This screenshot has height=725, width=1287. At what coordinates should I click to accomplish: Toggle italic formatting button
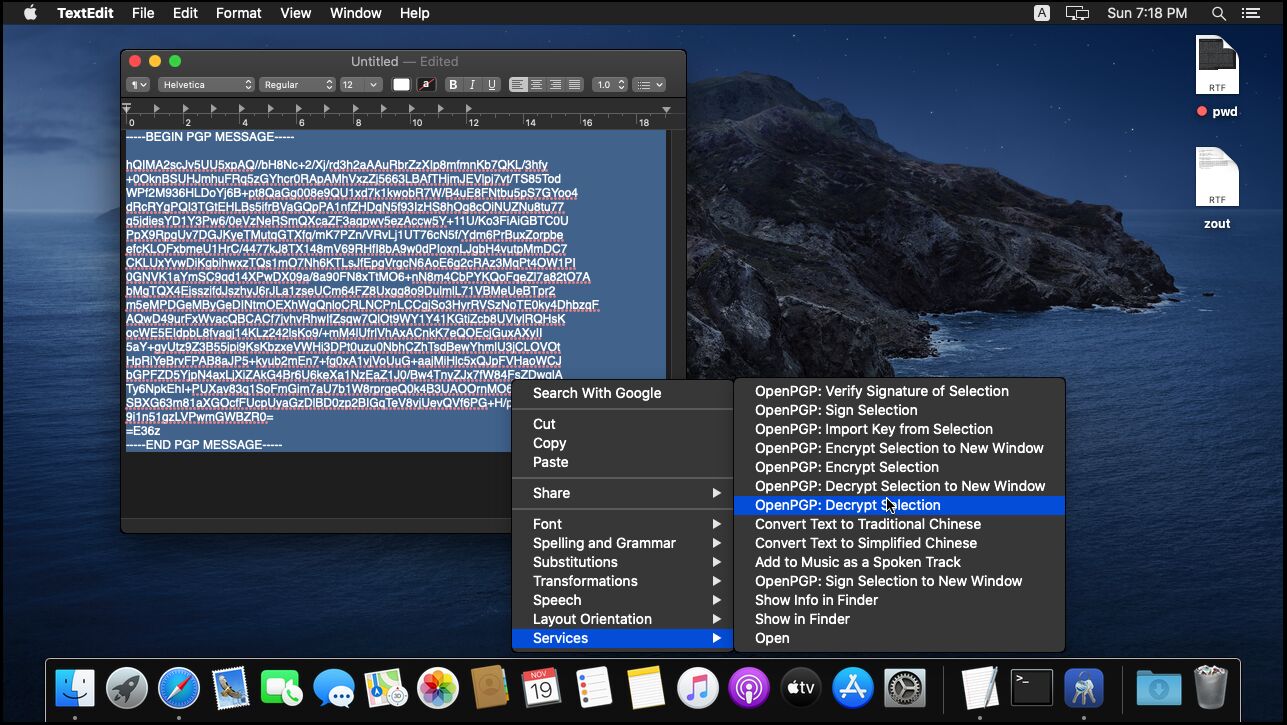472,85
